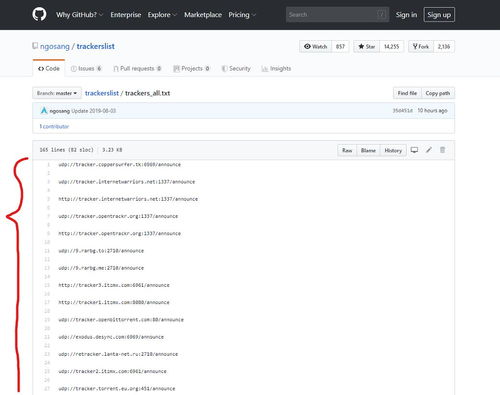Click the Copy path button

[x=438, y=93]
